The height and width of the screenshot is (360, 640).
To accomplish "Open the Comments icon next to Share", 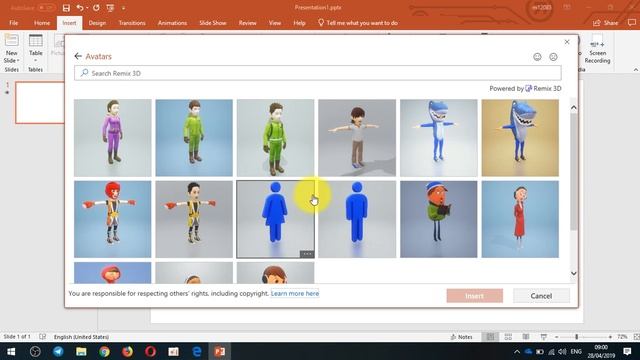I will (x=632, y=23).
